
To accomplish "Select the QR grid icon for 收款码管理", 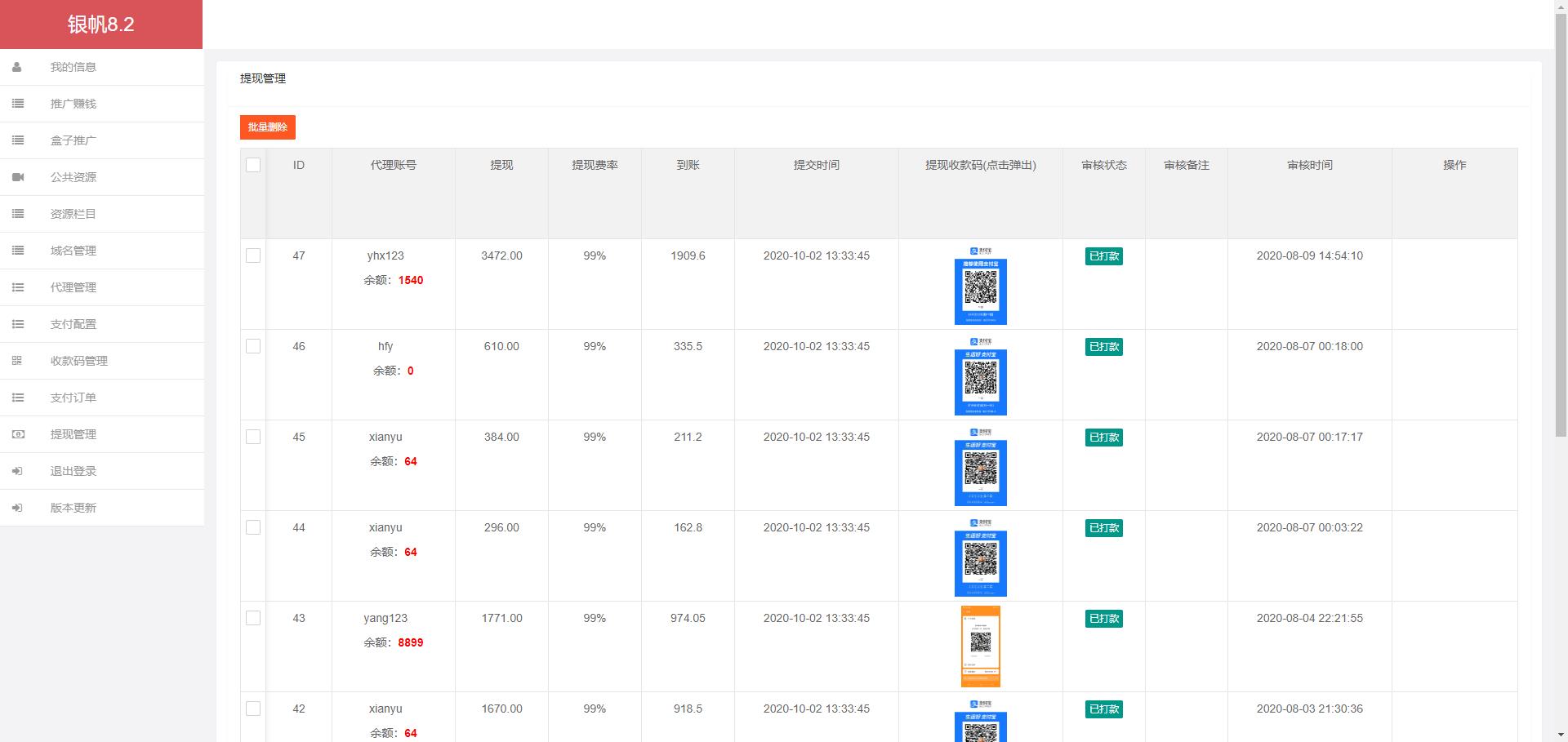I will click(x=17, y=361).
